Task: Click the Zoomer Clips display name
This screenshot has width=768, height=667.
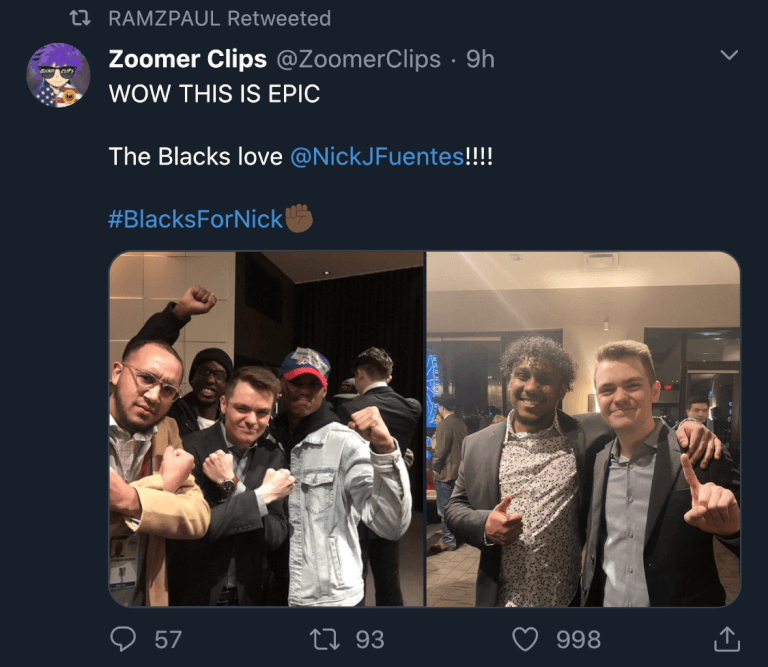Action: [188, 59]
